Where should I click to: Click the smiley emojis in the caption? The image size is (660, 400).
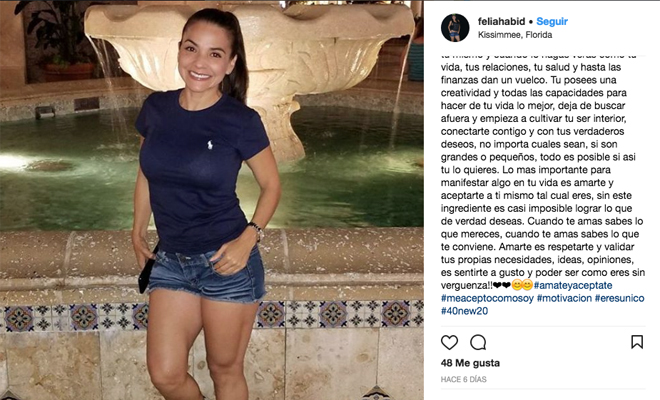pyautogui.click(x=522, y=285)
